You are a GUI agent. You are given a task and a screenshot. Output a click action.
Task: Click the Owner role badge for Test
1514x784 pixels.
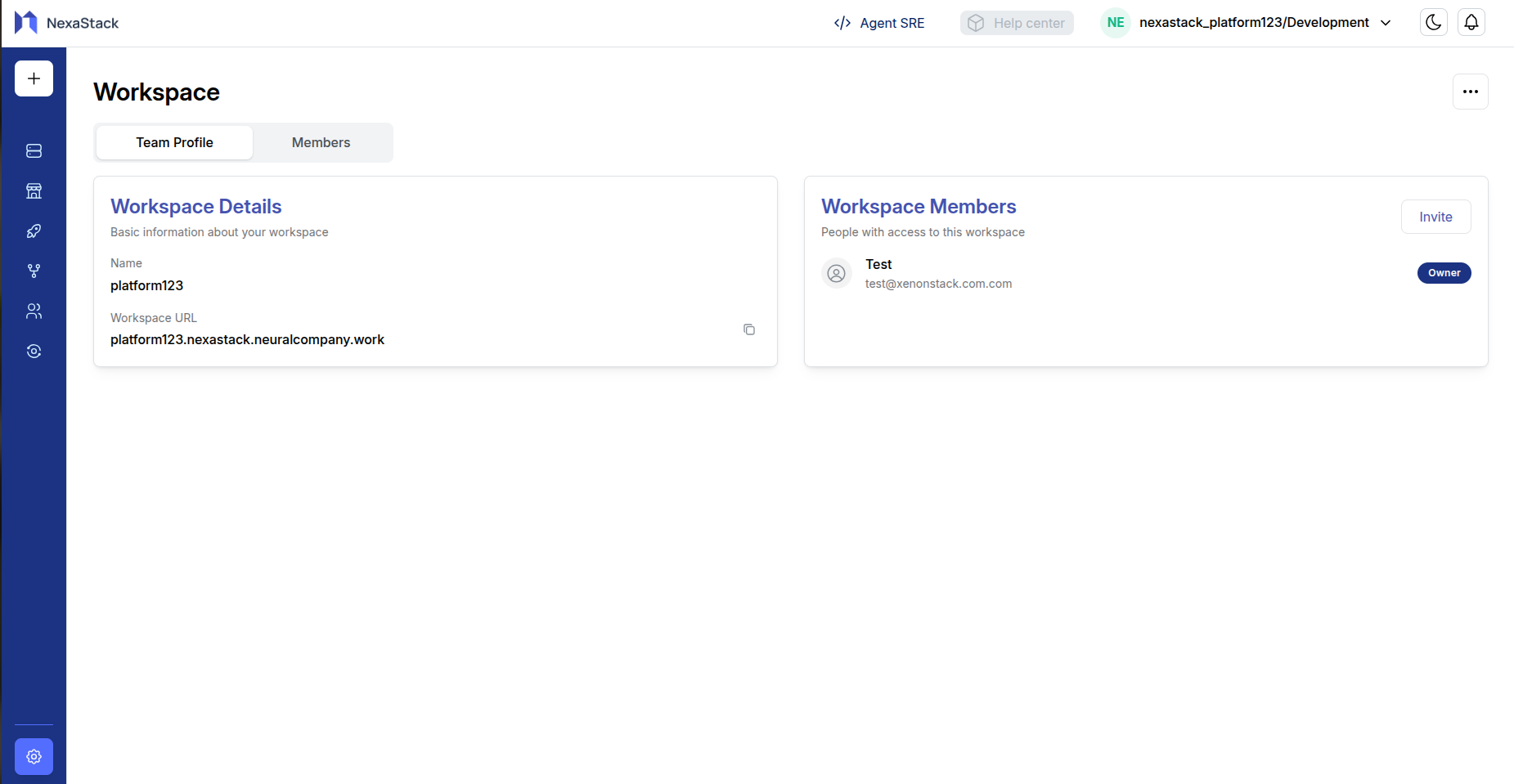click(1444, 272)
